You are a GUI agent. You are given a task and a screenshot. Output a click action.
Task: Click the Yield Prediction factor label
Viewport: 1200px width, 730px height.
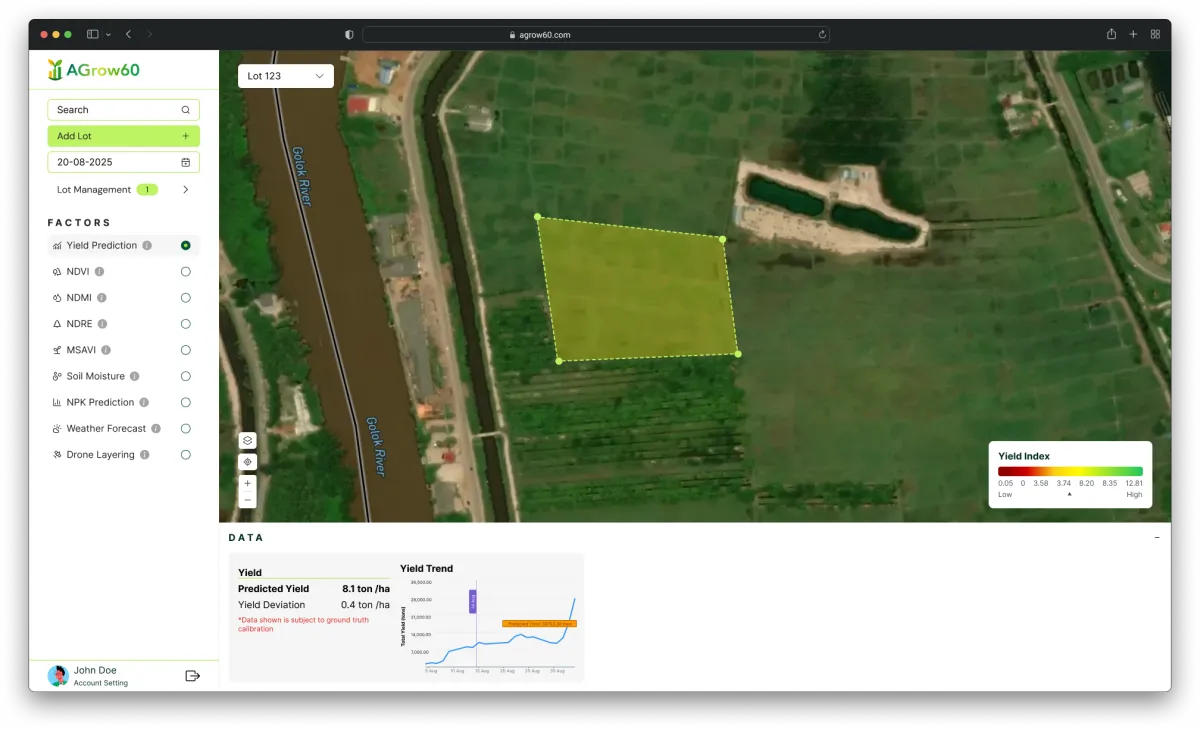pos(102,245)
